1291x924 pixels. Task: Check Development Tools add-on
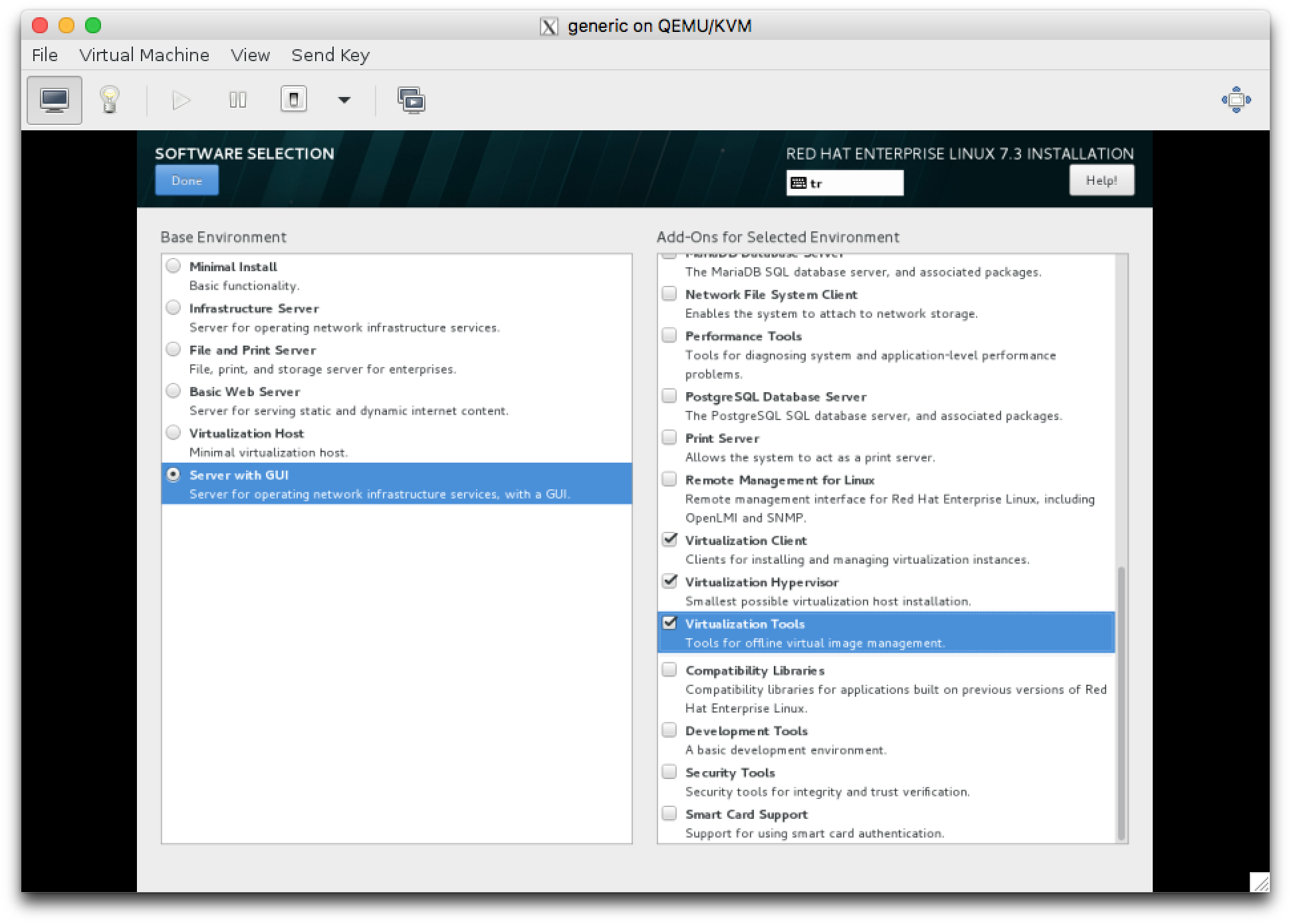tap(669, 731)
